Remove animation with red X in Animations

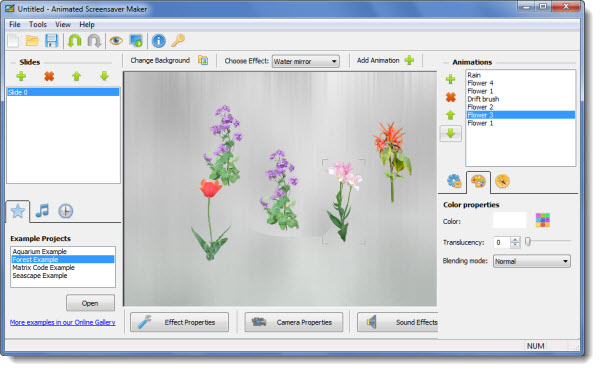coord(451,97)
